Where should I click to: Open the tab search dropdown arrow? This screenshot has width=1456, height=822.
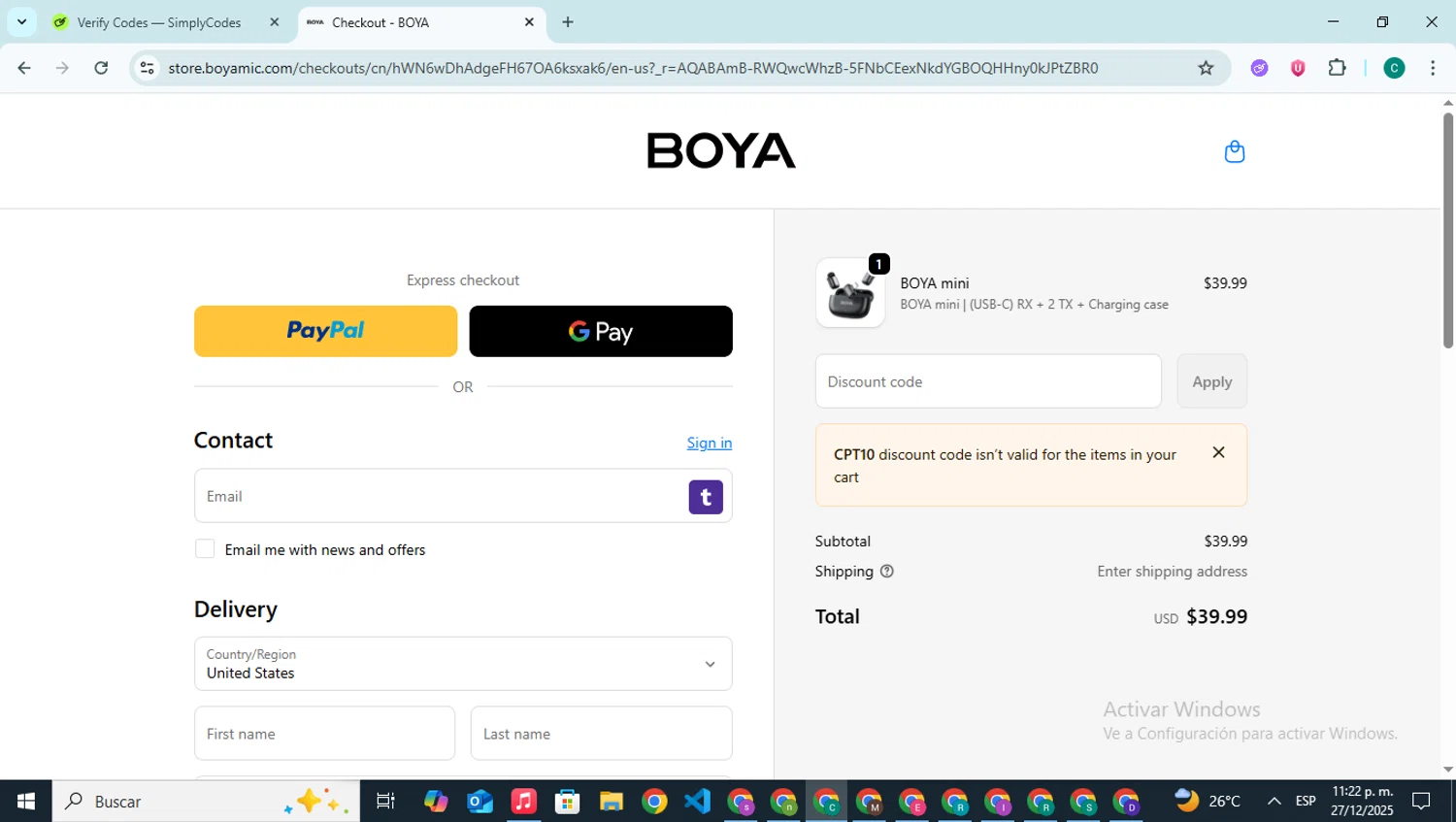(21, 21)
